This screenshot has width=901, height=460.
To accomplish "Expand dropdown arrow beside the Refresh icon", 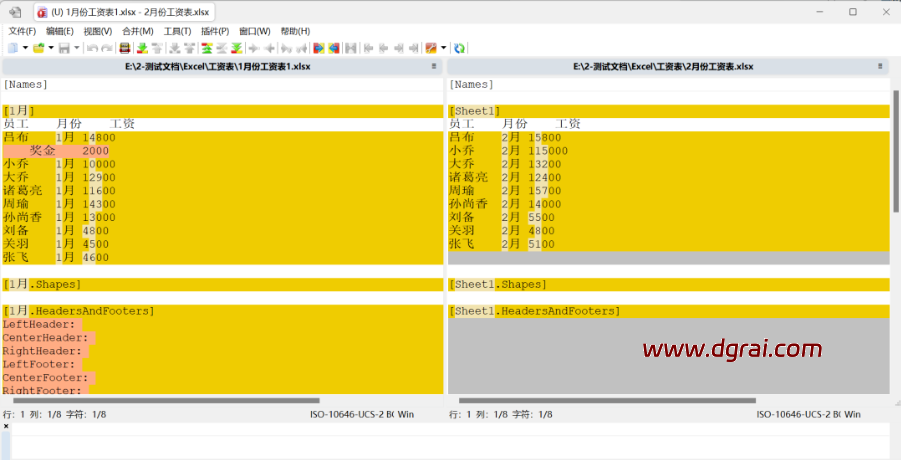I will (443, 48).
